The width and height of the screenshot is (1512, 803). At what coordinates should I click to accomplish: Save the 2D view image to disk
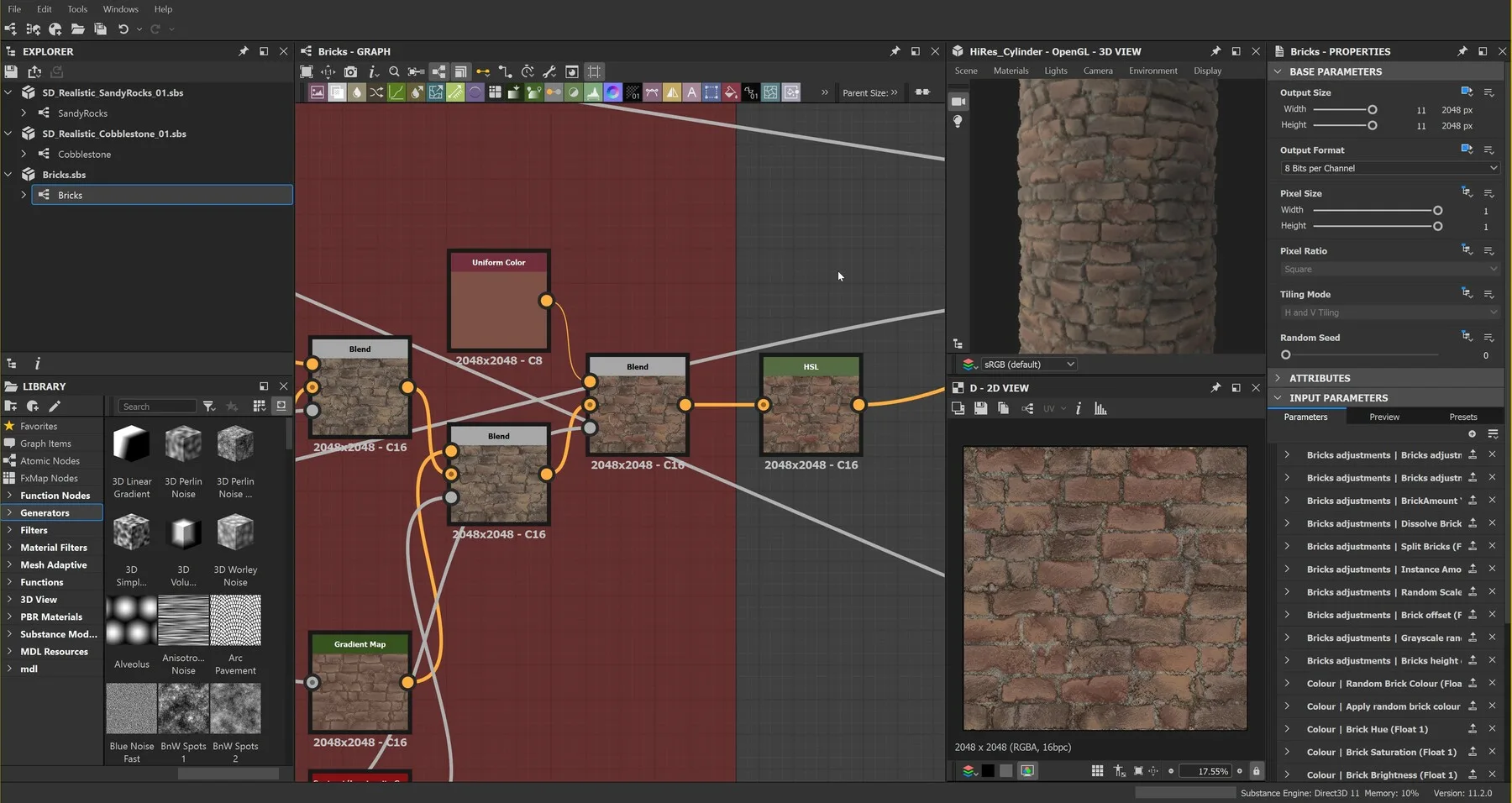[x=980, y=409]
